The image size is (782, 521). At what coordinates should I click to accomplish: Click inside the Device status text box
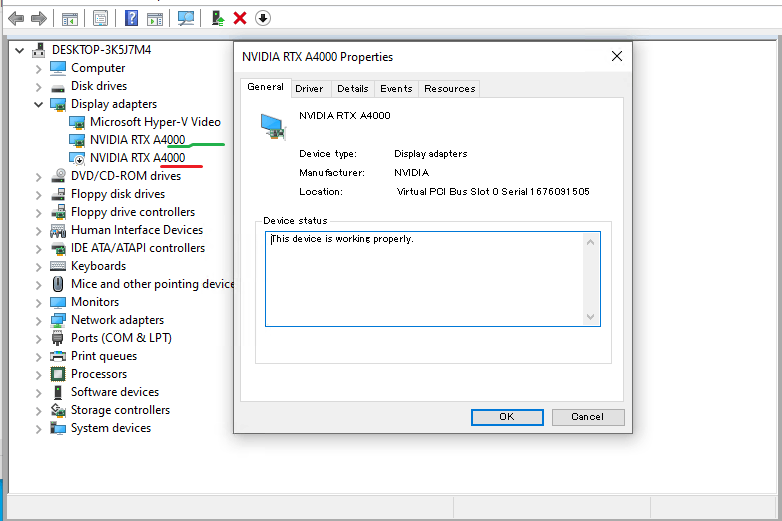(x=432, y=279)
